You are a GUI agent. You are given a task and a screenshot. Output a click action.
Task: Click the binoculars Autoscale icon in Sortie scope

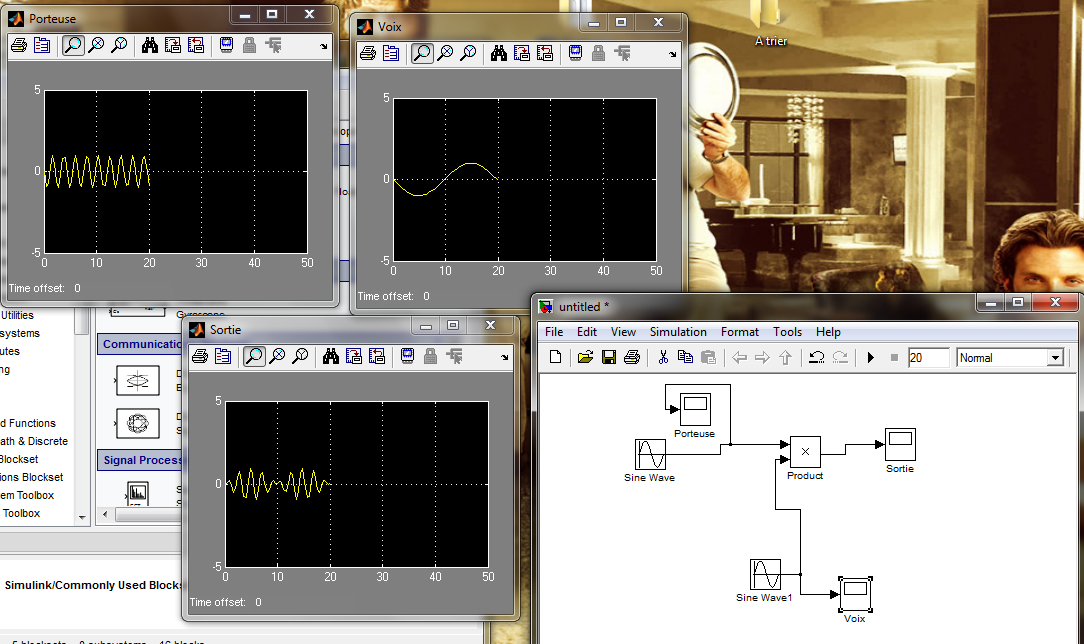pos(331,355)
